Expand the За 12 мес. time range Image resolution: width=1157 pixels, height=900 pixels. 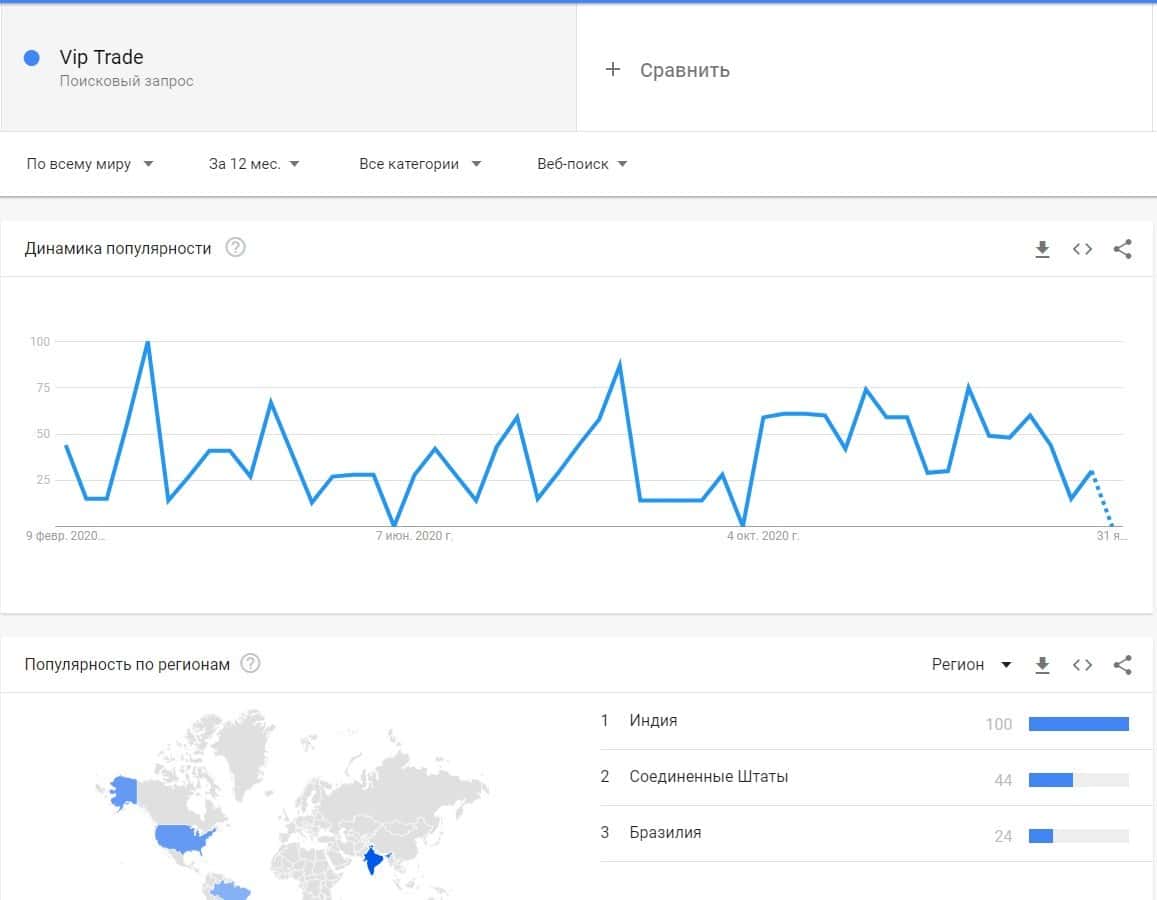pos(254,164)
